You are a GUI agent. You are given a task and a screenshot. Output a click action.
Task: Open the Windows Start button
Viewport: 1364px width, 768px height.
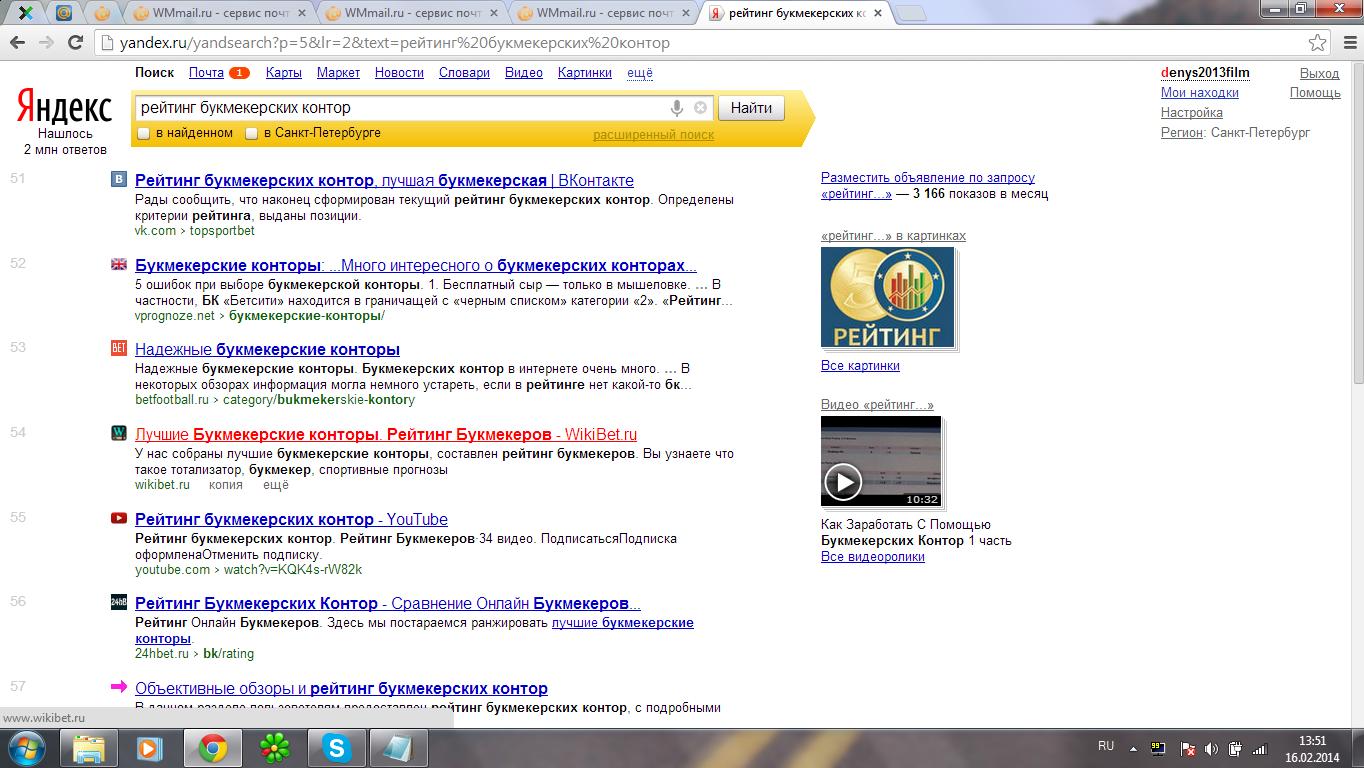point(25,748)
